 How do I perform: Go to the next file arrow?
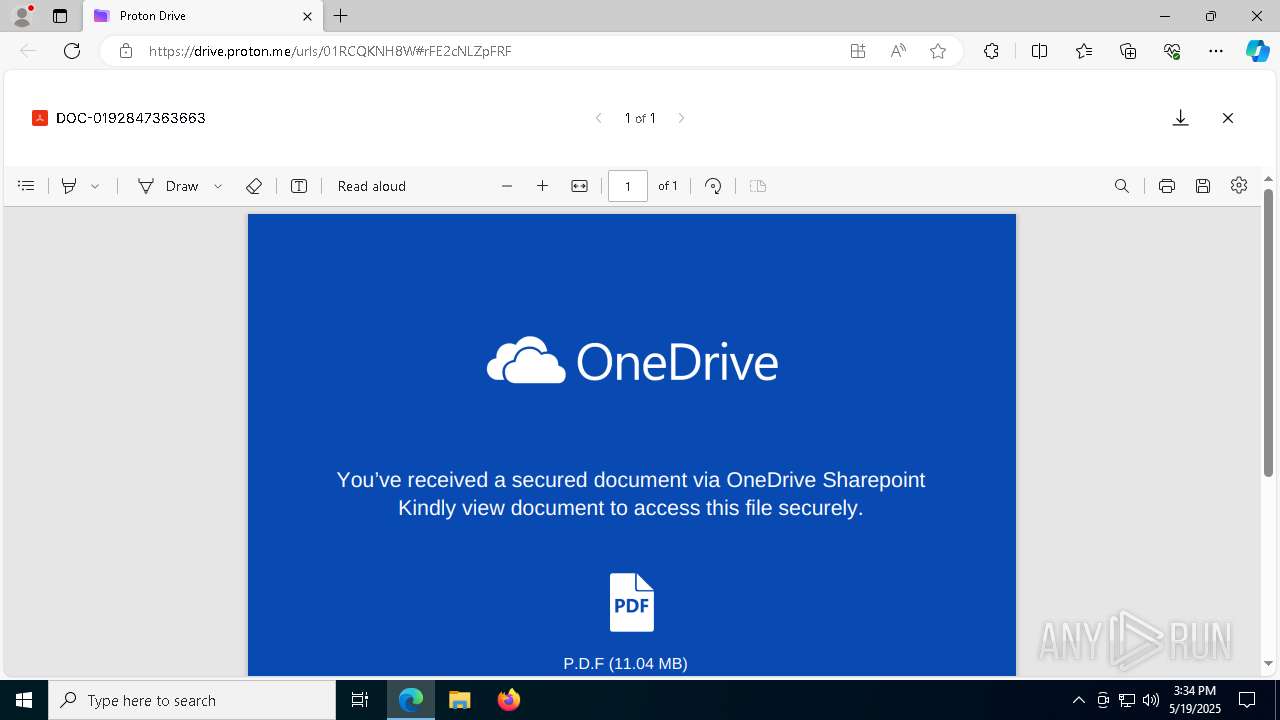coord(681,118)
